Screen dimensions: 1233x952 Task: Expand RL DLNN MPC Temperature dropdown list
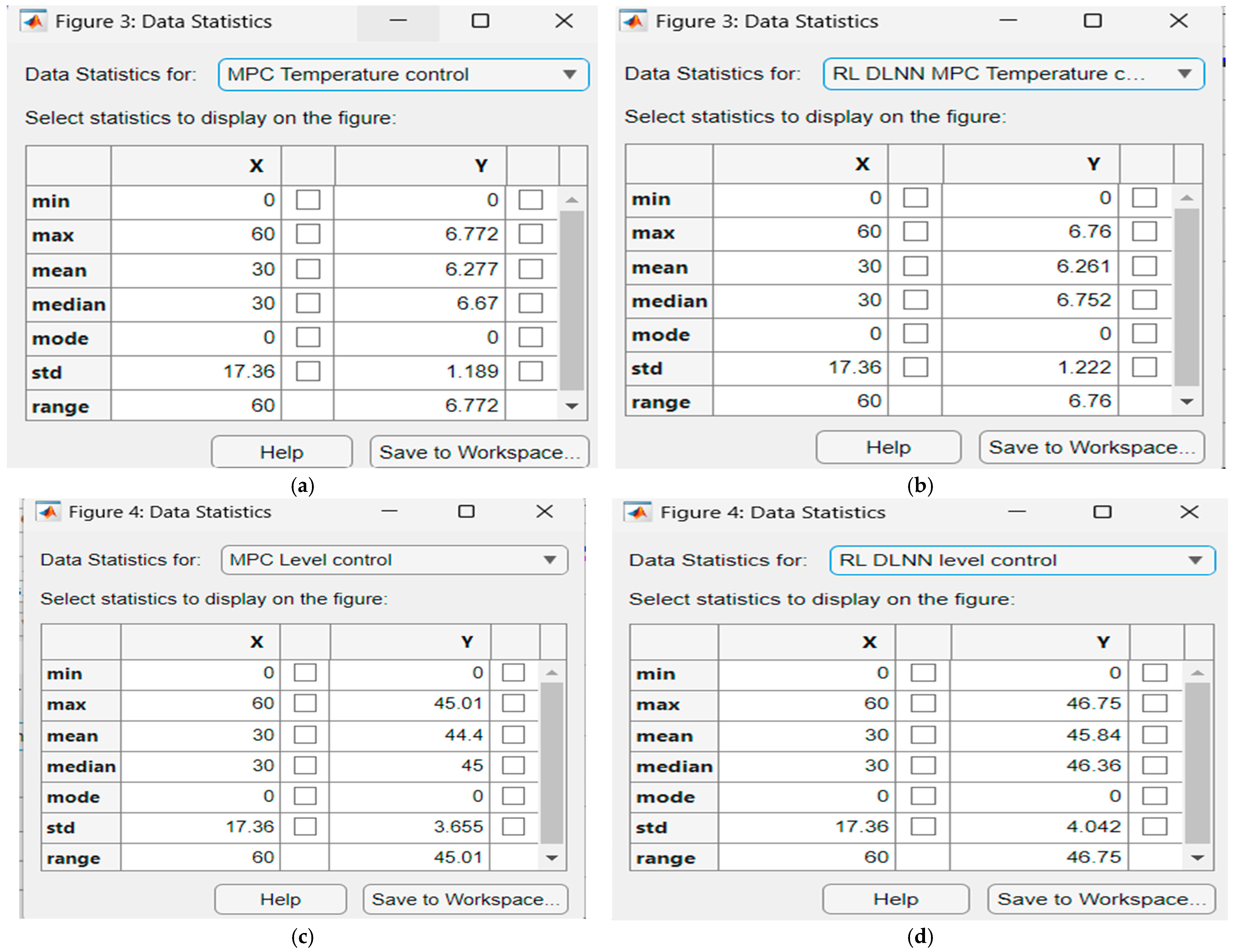(1184, 73)
